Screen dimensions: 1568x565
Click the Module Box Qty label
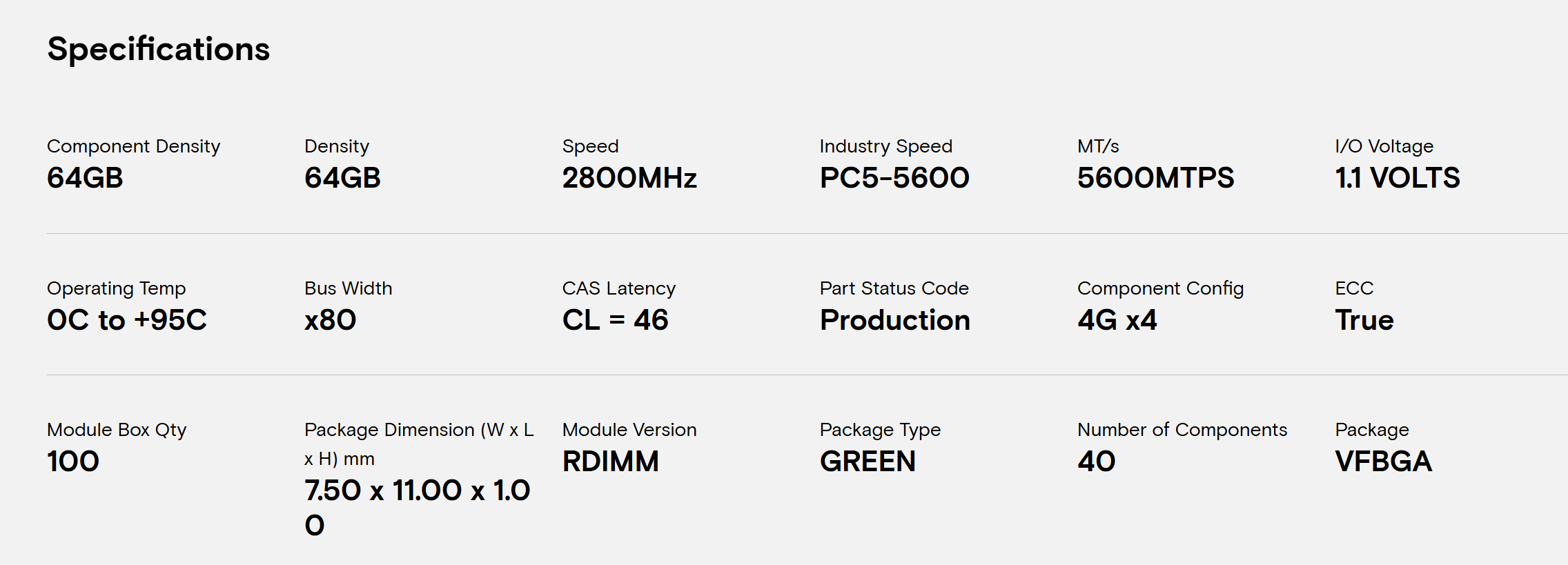[116, 430]
